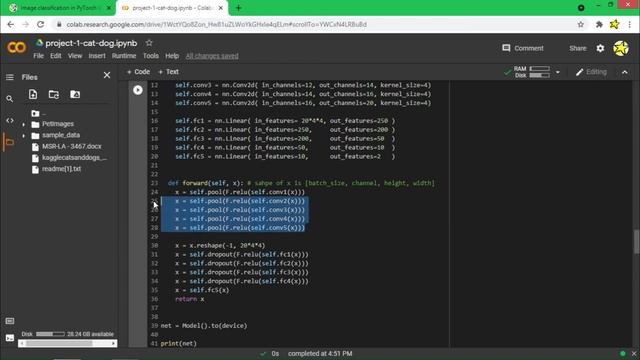Open the Tools menu

[x=151, y=56]
